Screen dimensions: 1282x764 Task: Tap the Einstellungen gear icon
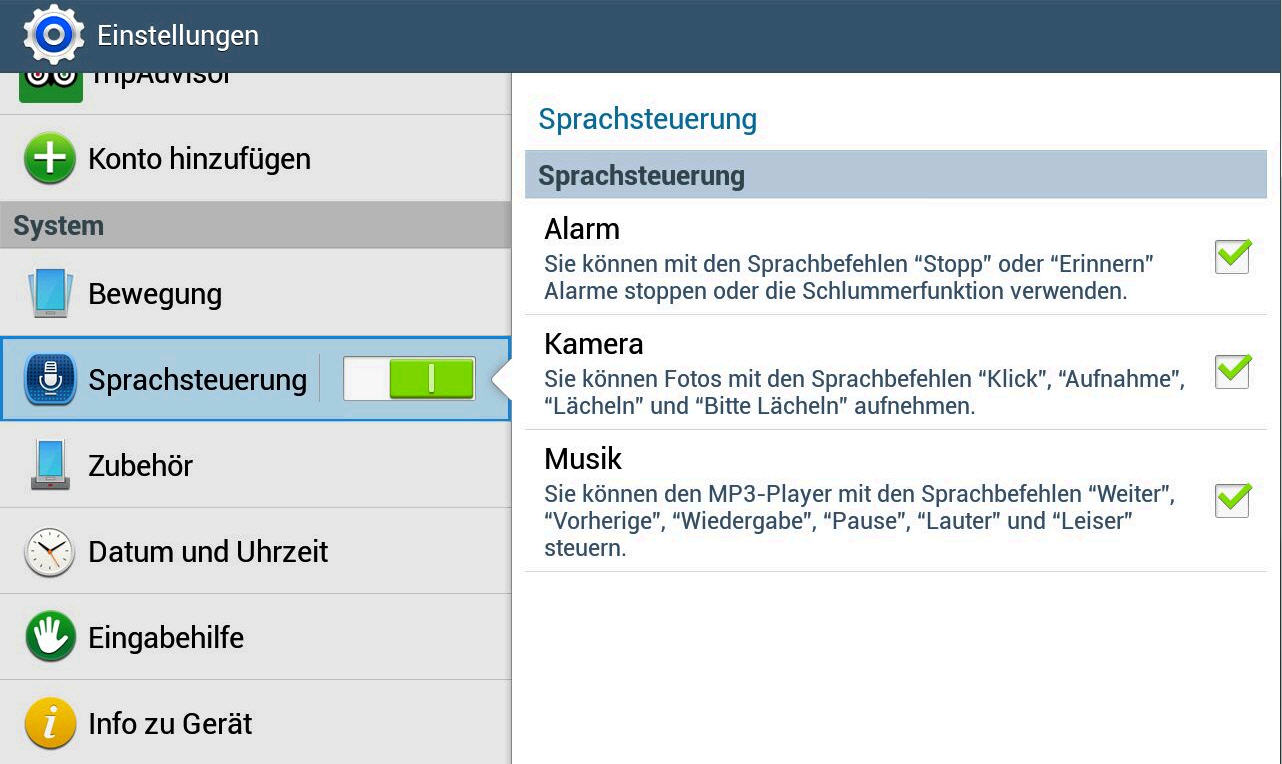click(53, 36)
